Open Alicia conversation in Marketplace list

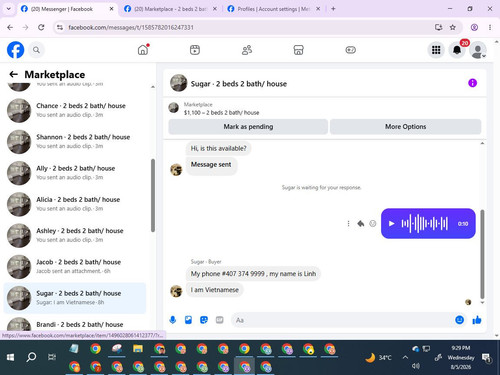pyautogui.click(x=75, y=204)
